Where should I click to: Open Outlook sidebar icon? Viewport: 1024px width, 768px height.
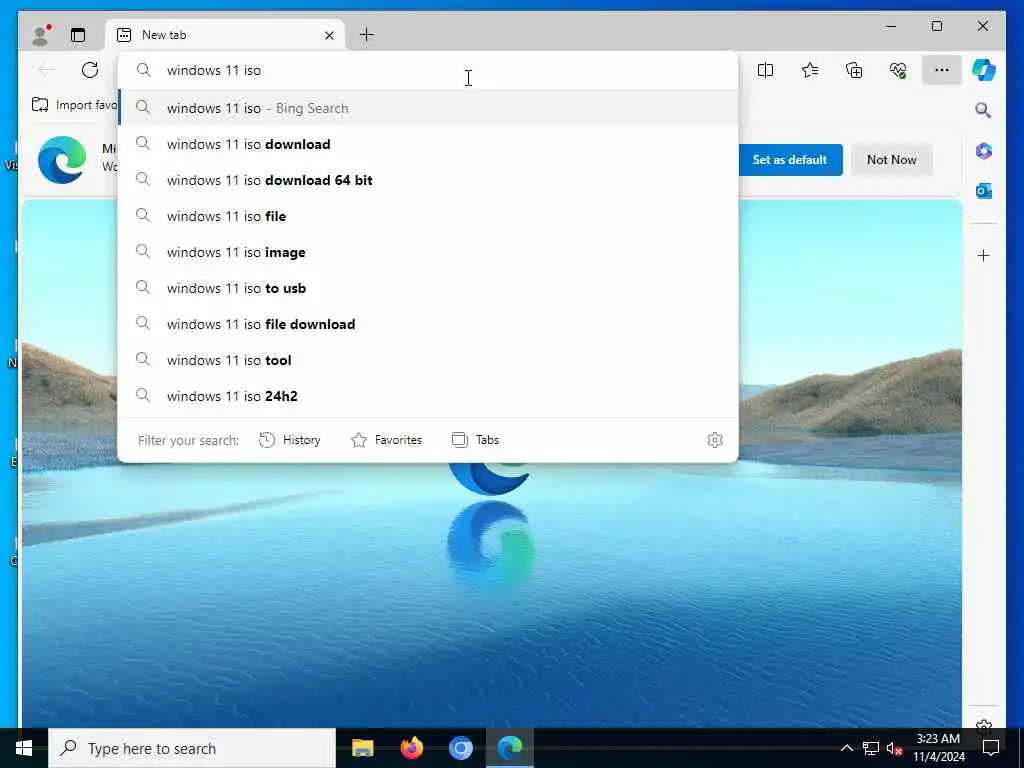[x=984, y=191]
